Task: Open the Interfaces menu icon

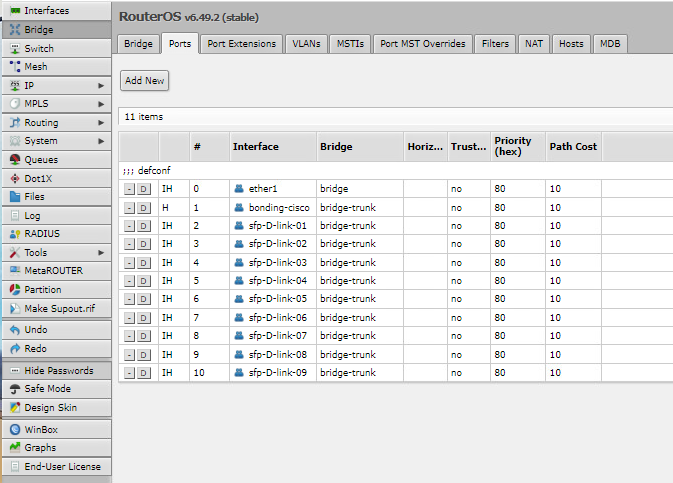Action: pyautogui.click(x=15, y=11)
